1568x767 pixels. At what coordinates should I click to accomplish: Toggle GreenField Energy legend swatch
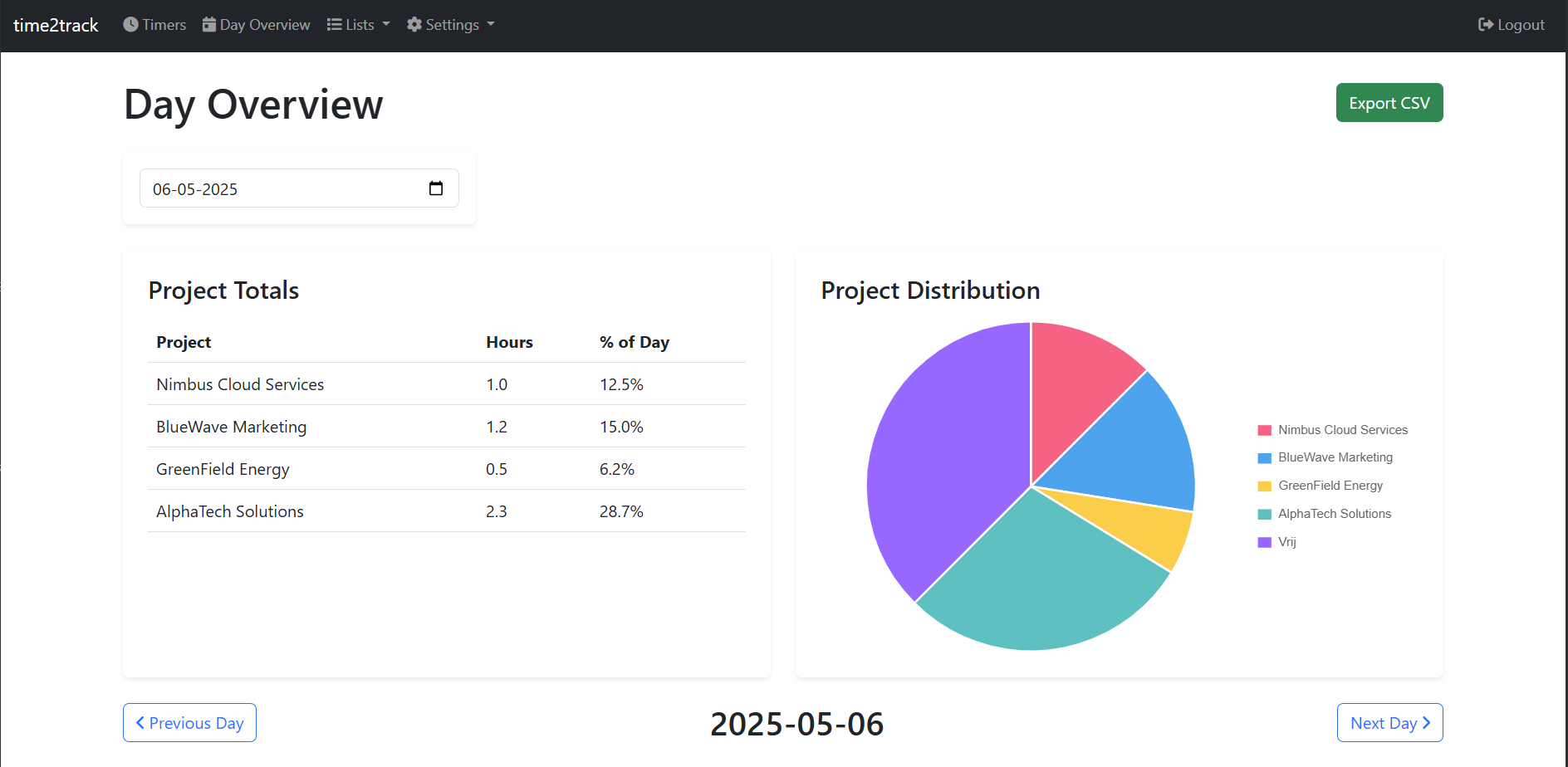pyautogui.click(x=1265, y=486)
